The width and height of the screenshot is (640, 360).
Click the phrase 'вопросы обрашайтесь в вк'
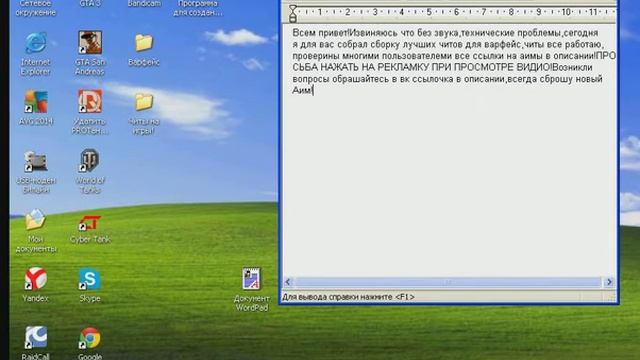click(x=351, y=79)
